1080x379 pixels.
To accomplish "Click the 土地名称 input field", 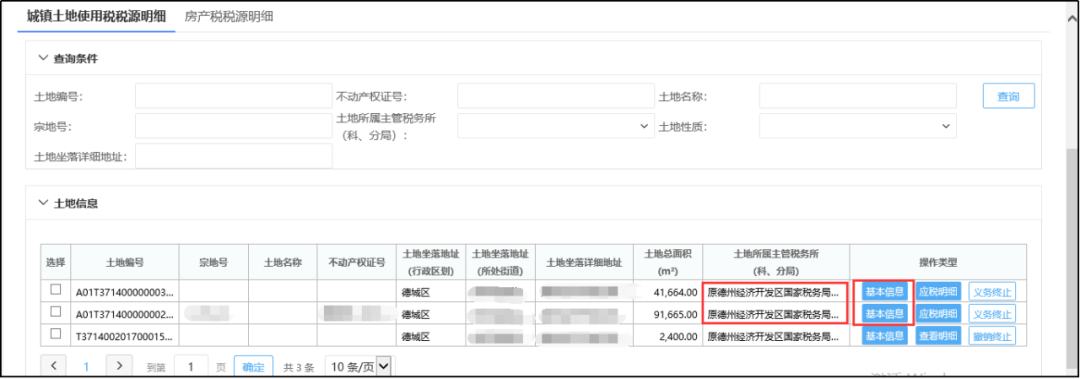I will click(x=858, y=96).
